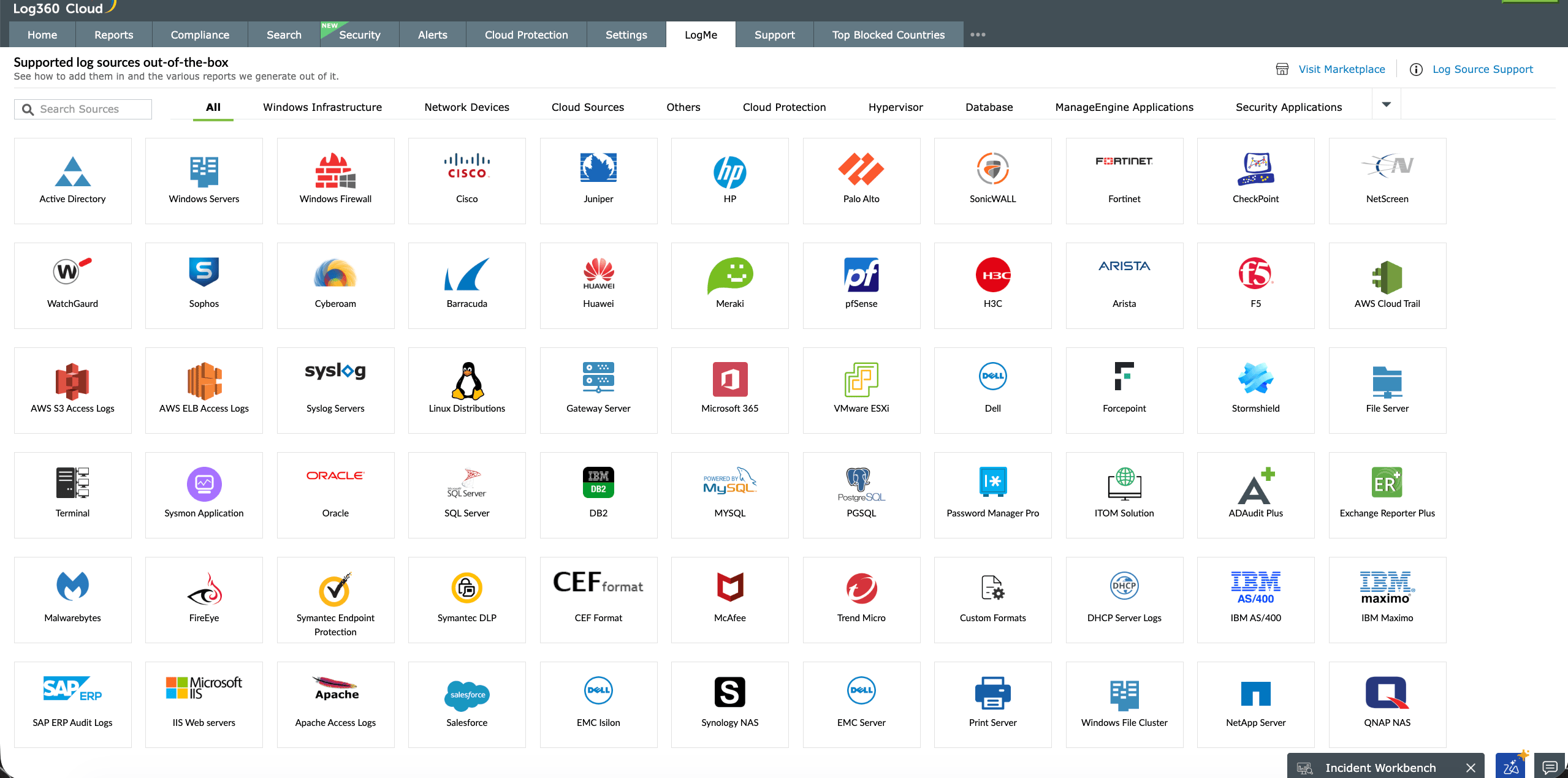
Task: Choose Microsoft 365 tile
Action: pyautogui.click(x=730, y=390)
